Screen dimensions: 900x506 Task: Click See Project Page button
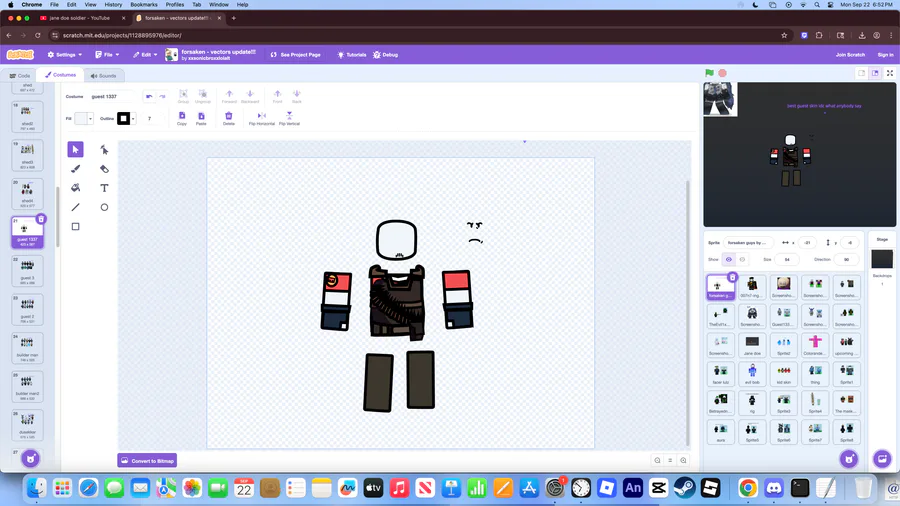coord(296,55)
